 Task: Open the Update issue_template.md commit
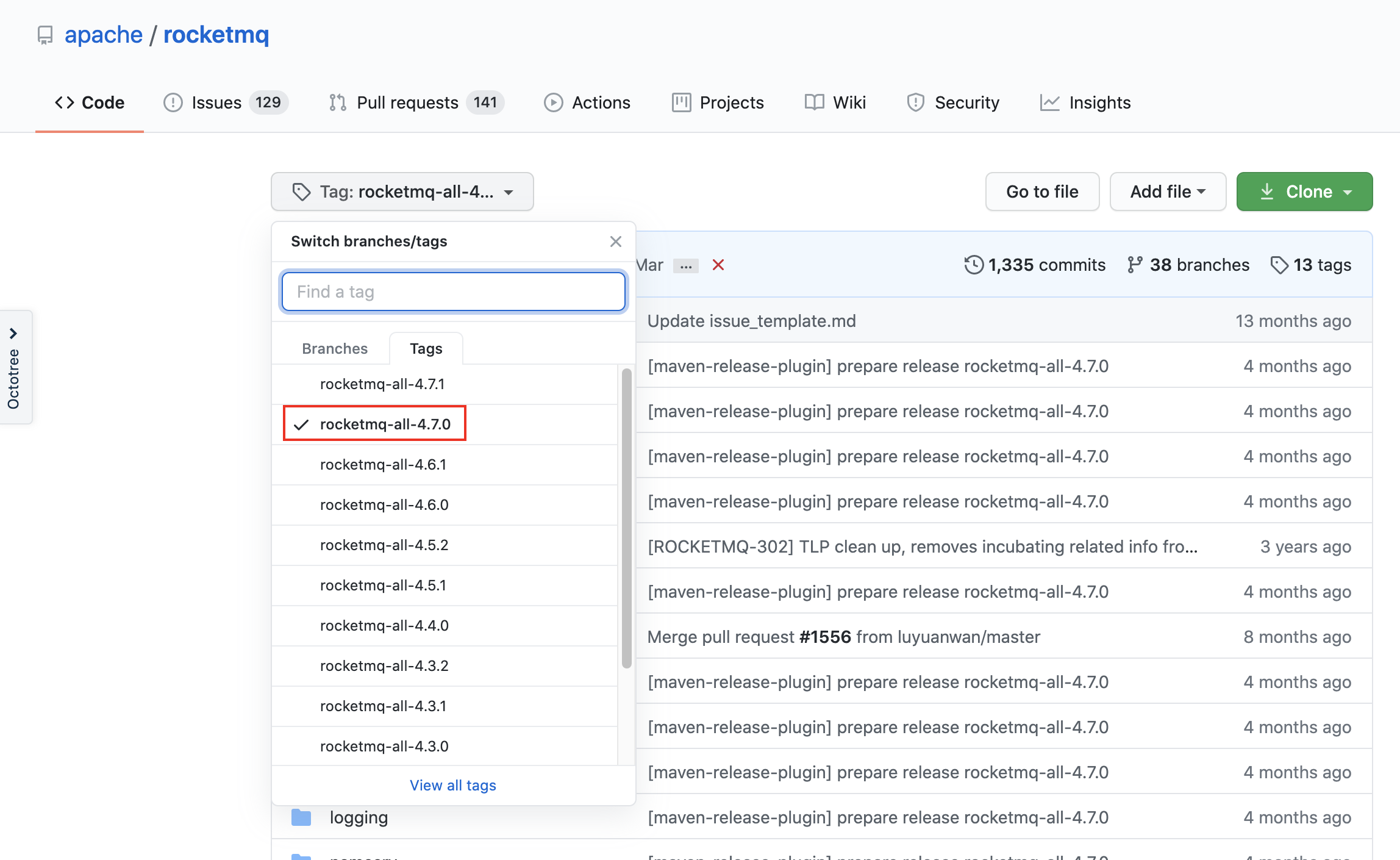coord(752,321)
